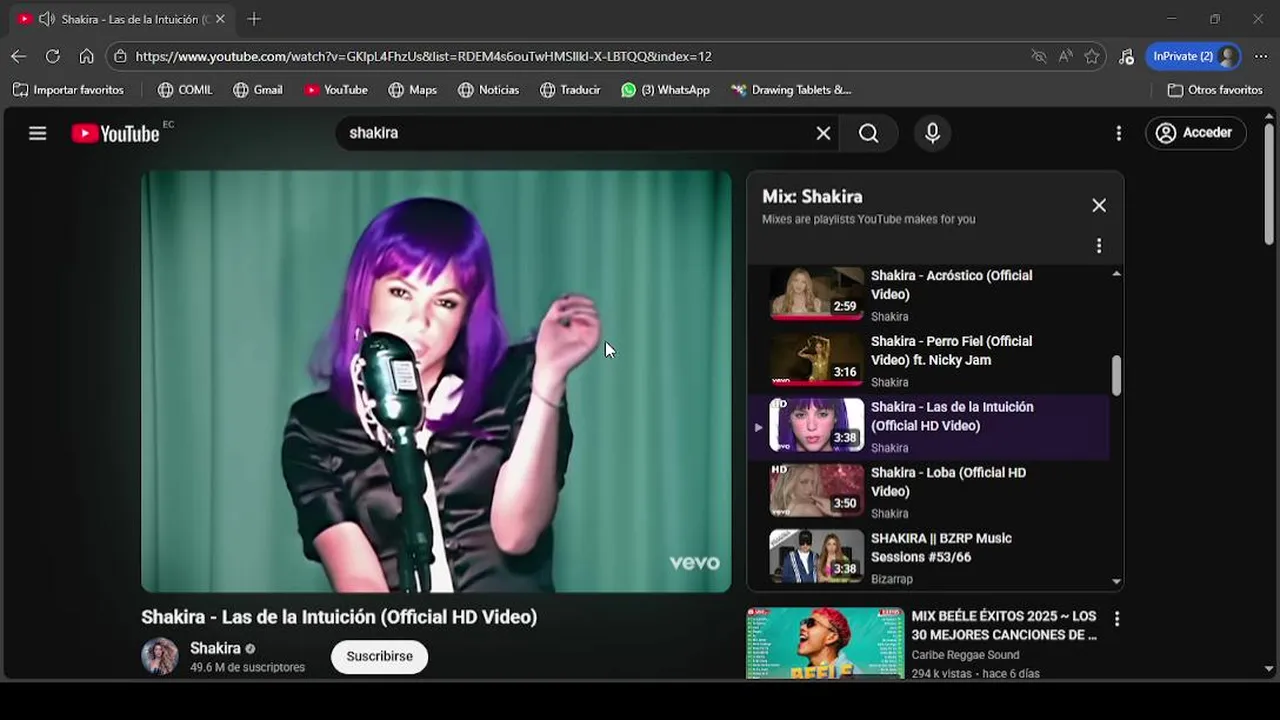Play Shakira - Acróstico from the mix
The width and height of the screenshot is (1280, 720).
pos(928,294)
